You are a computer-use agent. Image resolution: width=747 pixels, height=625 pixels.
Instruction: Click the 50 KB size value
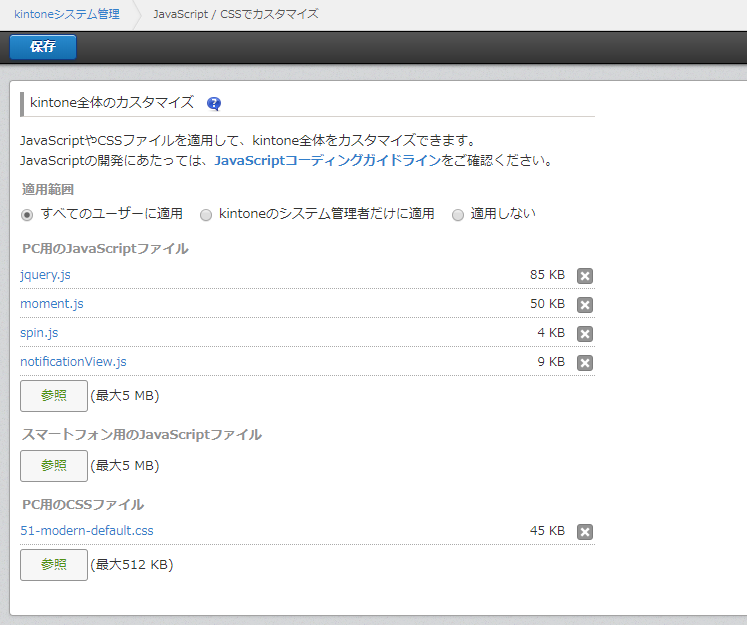tap(547, 304)
